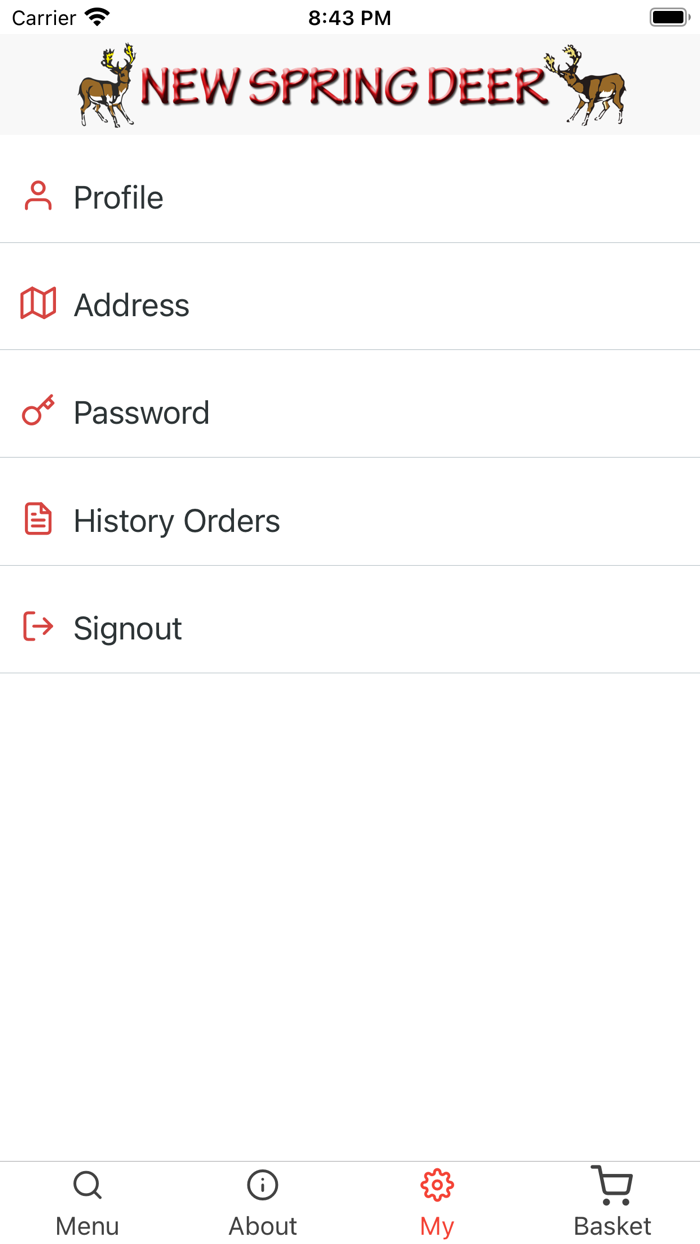700x1244 pixels.
Task: Switch to the Basket tab label
Action: coord(612,1226)
